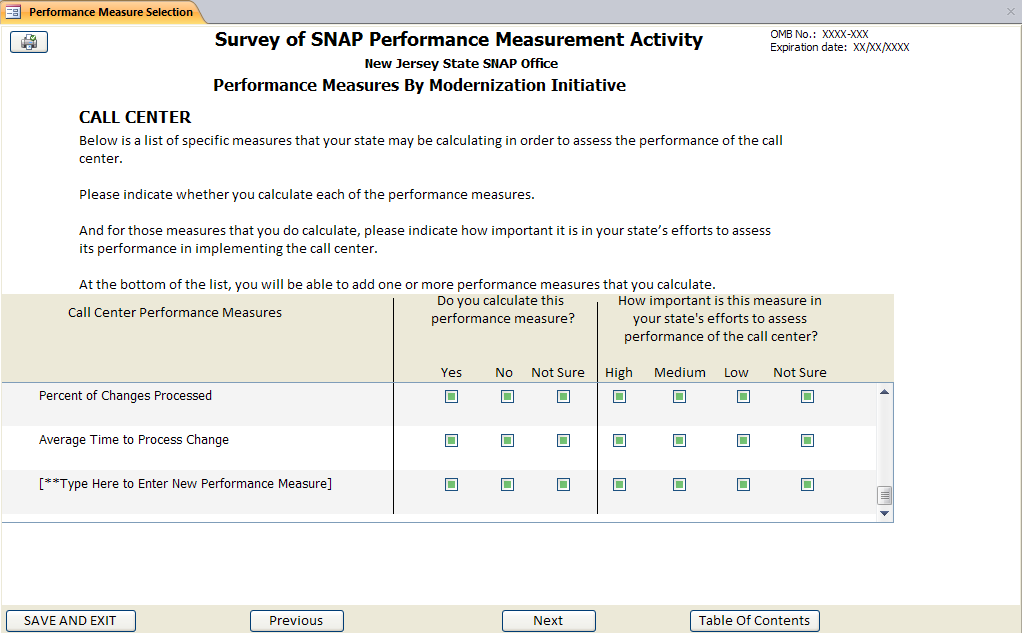Mark Not Sure calculate for Percent of Changes Processed
The height and width of the screenshot is (633, 1022).
click(563, 396)
